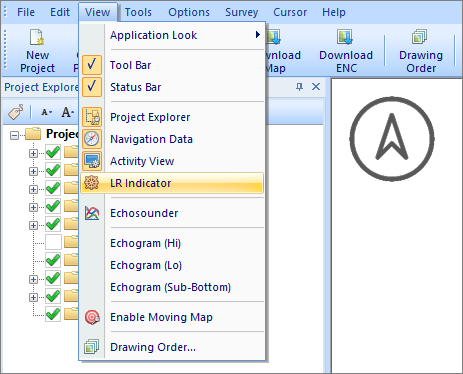
Task: Click the tag icon in Project Explorer
Action: tap(15, 112)
